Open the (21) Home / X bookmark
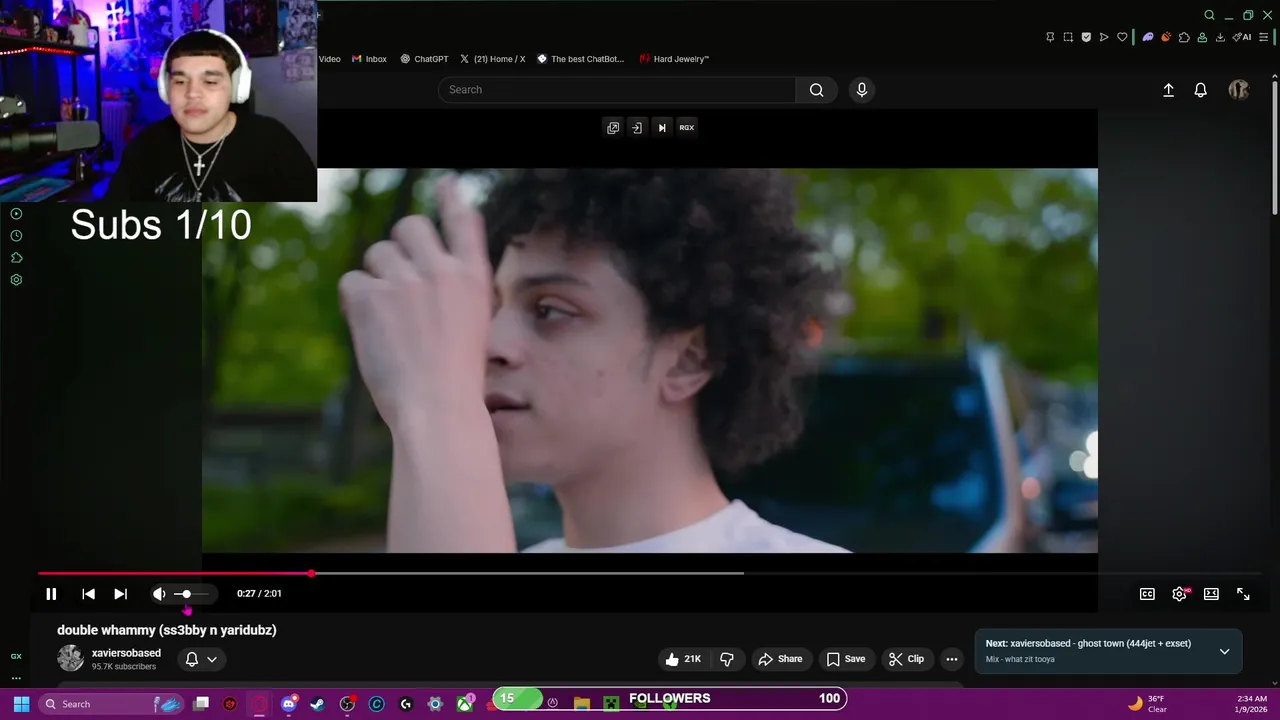The image size is (1280, 720). (492, 59)
